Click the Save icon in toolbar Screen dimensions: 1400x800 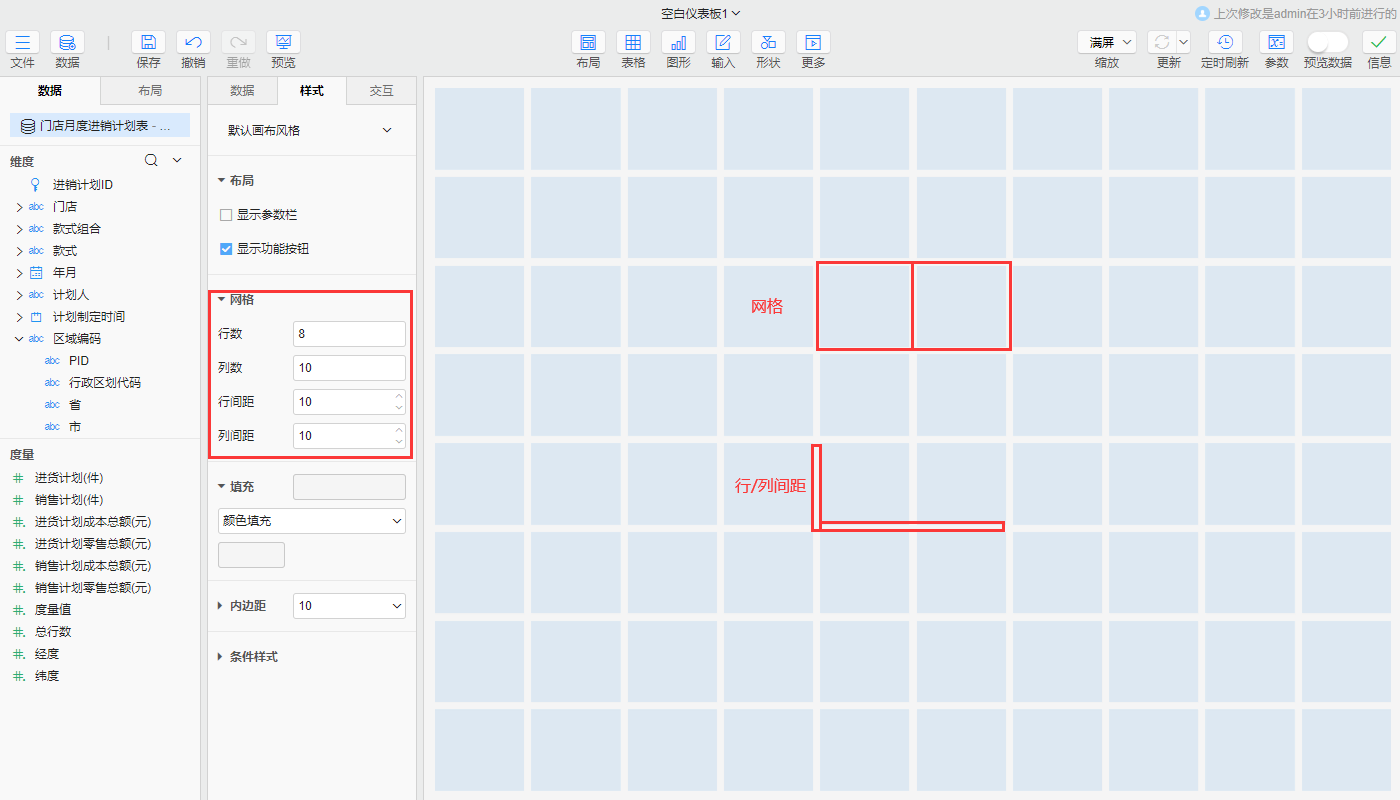[x=148, y=42]
